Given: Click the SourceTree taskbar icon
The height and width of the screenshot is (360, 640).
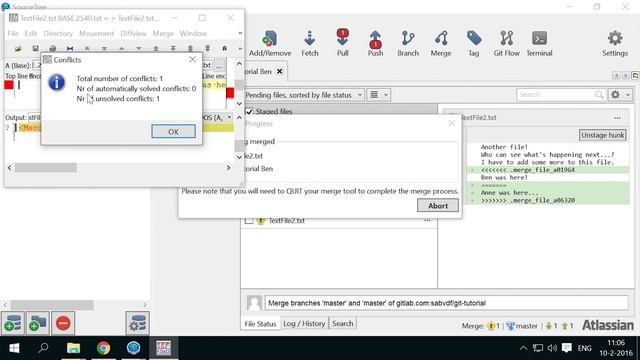Looking at the screenshot, I should (133, 348).
